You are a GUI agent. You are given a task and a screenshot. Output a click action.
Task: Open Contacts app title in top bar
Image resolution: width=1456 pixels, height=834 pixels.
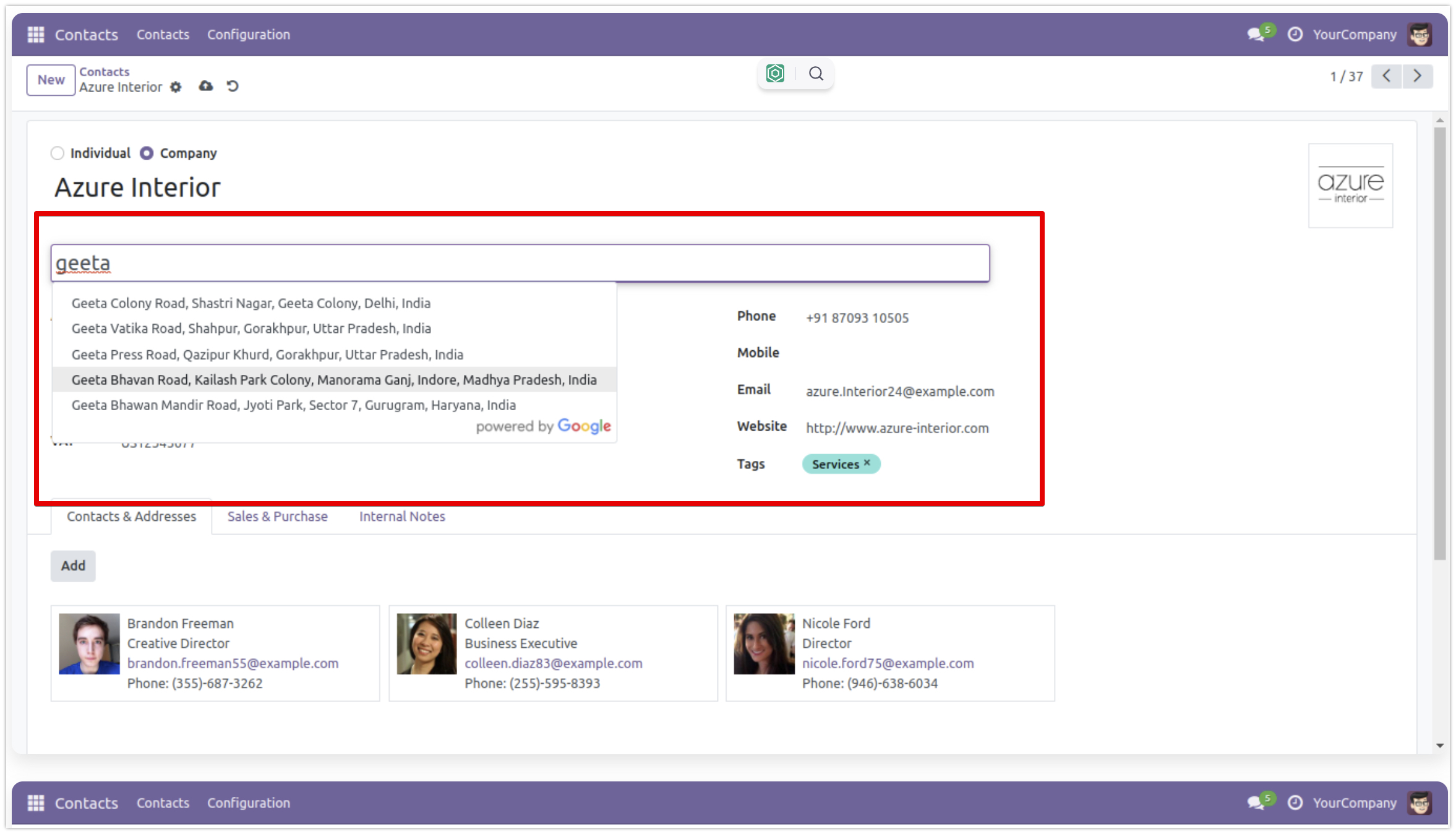click(86, 35)
